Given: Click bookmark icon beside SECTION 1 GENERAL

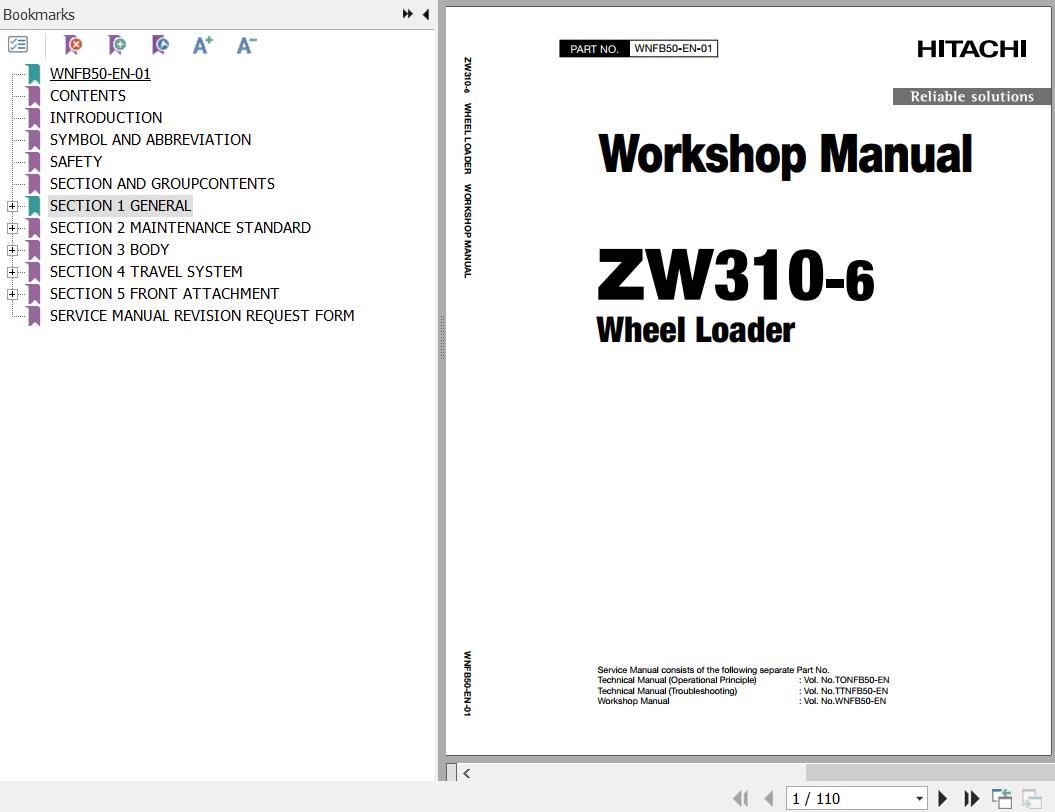Looking at the screenshot, I should 34,206.
